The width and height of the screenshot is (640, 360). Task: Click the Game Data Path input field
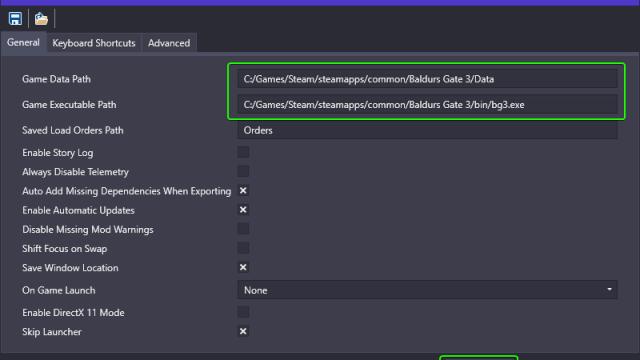tap(427, 79)
